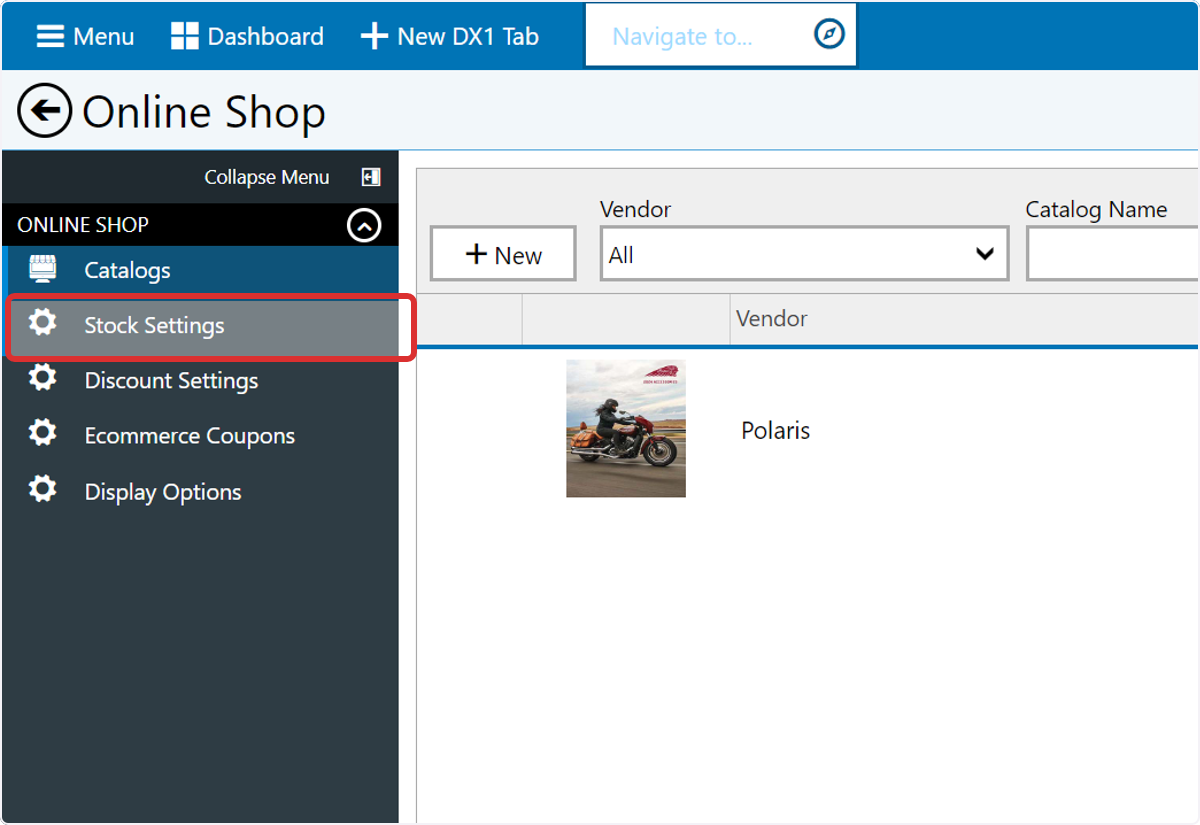Click the New DX1 Tab label
The height and width of the screenshot is (825, 1200).
click(468, 37)
